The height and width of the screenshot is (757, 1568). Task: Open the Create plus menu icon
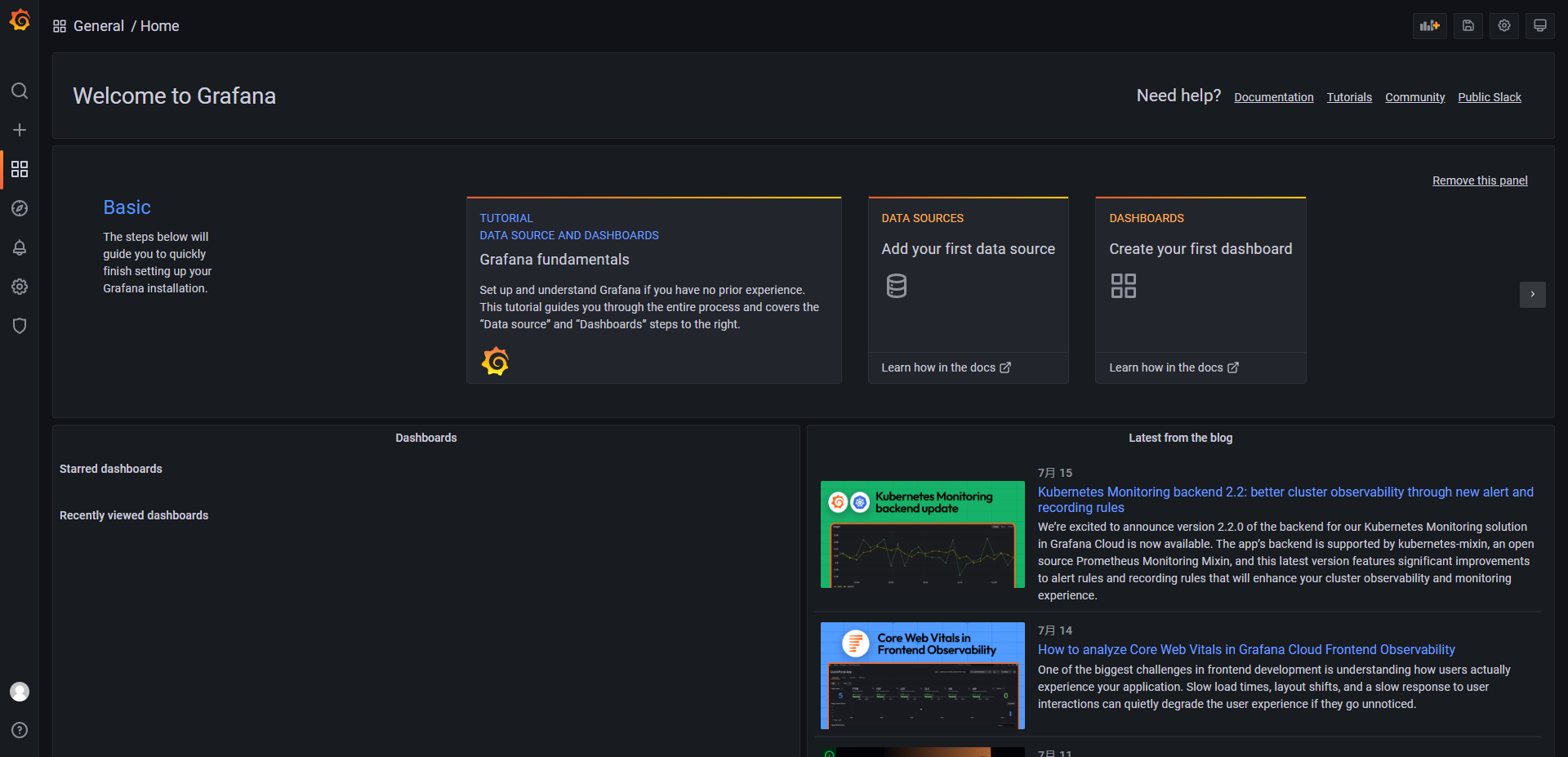20,130
